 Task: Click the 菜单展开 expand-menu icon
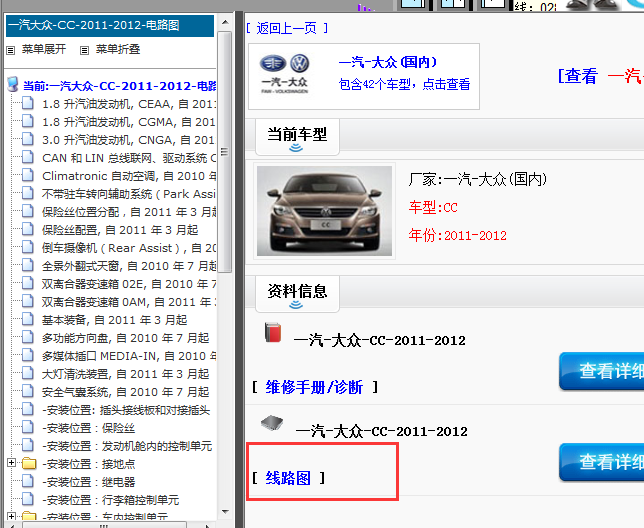click(x=11, y=51)
